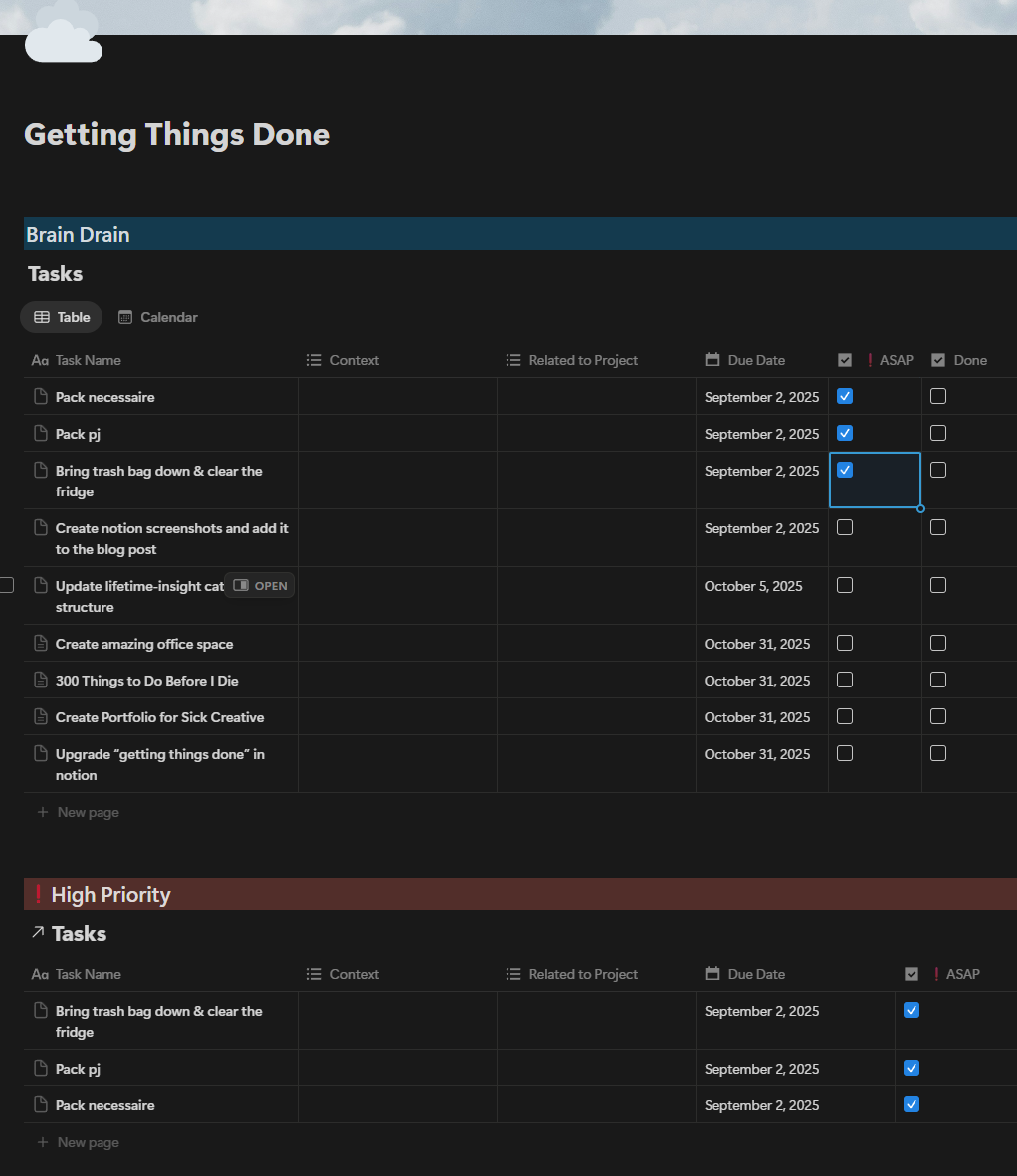Click page icon beside Create Portfolio for Sick Creative

(x=41, y=717)
